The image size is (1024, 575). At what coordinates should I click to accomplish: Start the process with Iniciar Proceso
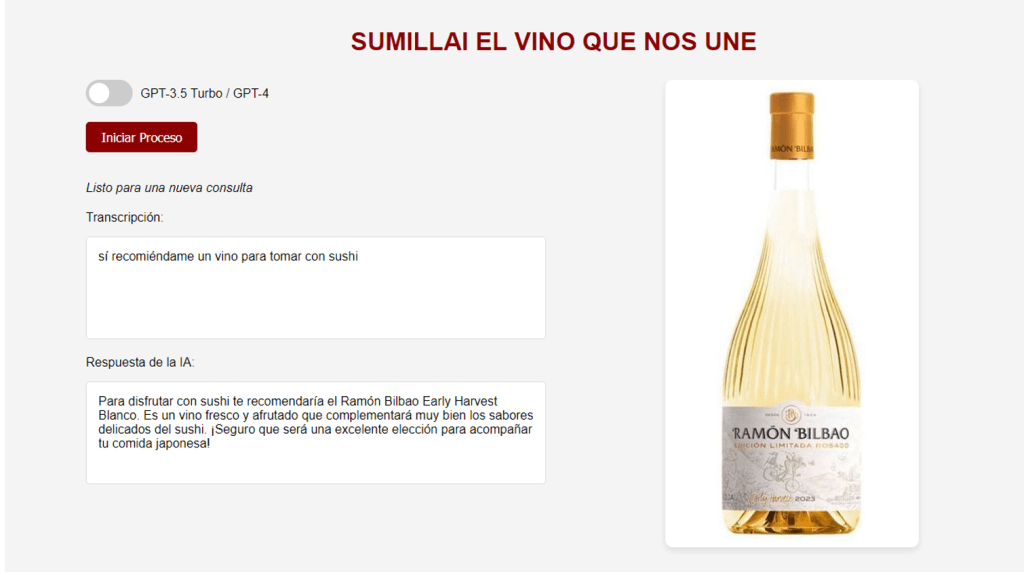coord(141,137)
